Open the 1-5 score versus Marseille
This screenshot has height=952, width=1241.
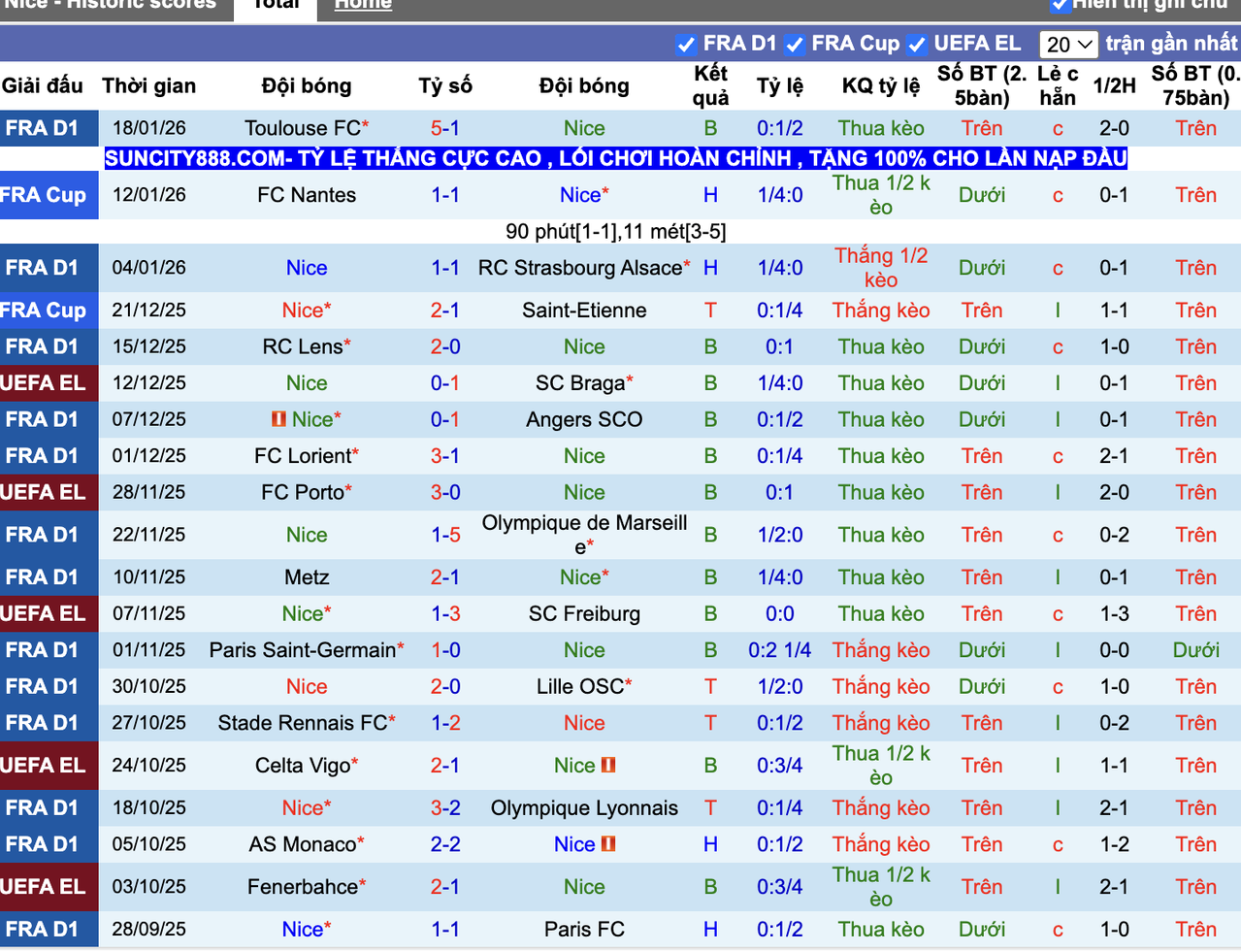coord(445,535)
